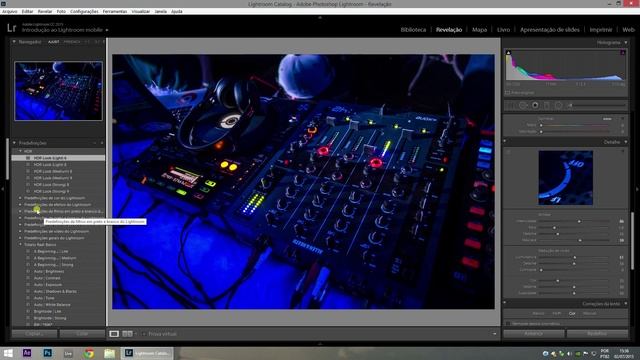Select the Spot Removal tool icon
This screenshot has width=640, height=360.
point(523,105)
